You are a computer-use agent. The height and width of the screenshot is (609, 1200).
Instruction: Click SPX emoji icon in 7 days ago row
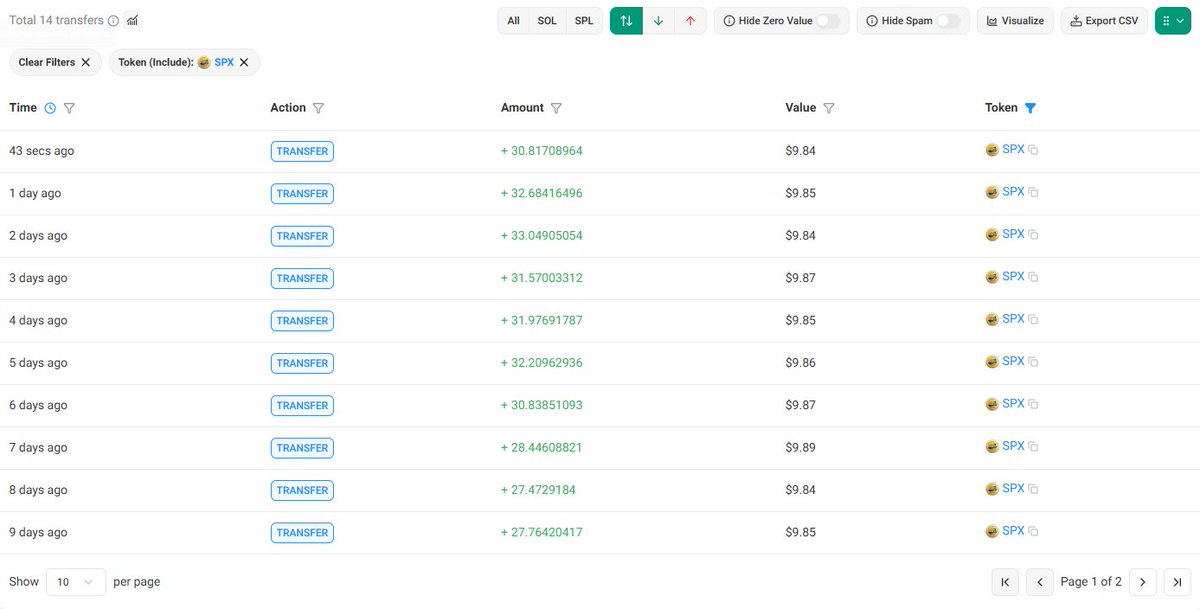992,447
